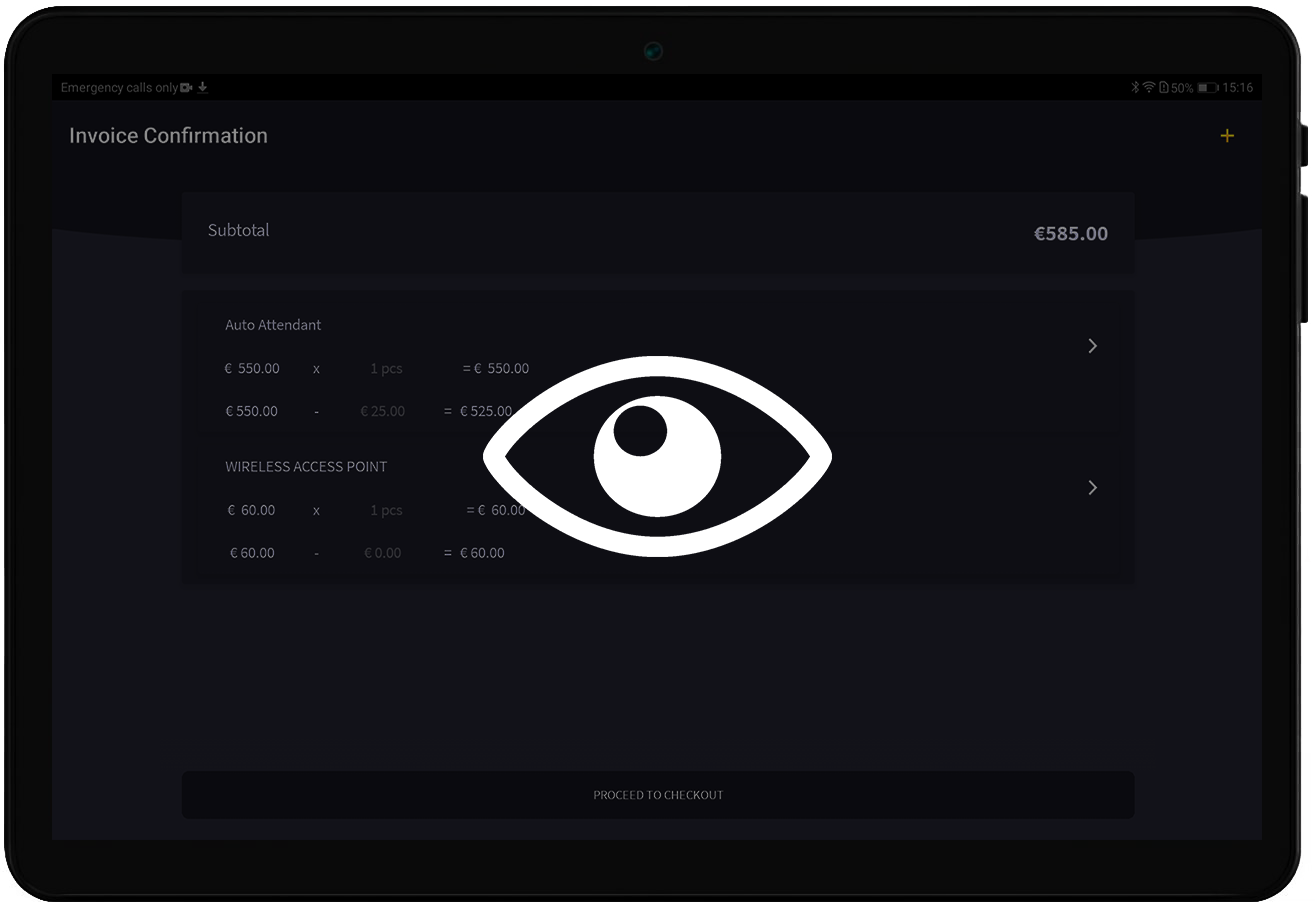Click the Invoice Confirmation page title

(168, 136)
